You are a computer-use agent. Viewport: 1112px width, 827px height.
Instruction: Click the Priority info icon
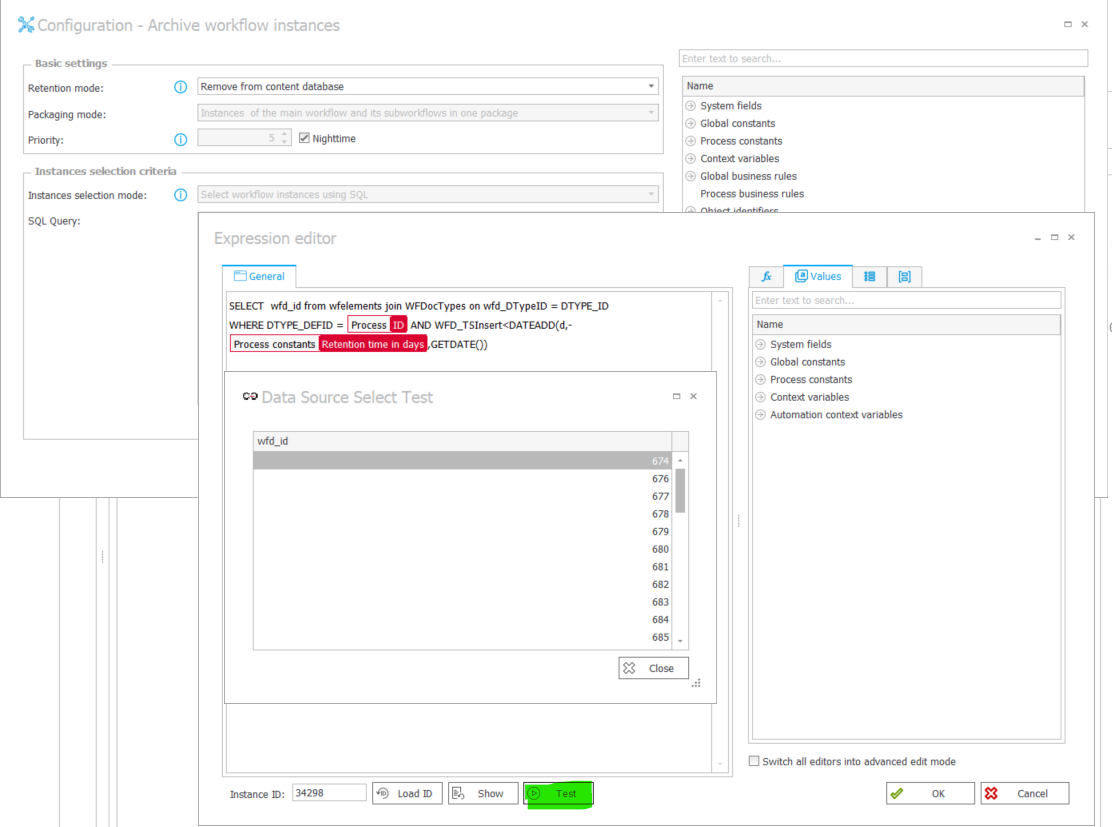point(181,140)
